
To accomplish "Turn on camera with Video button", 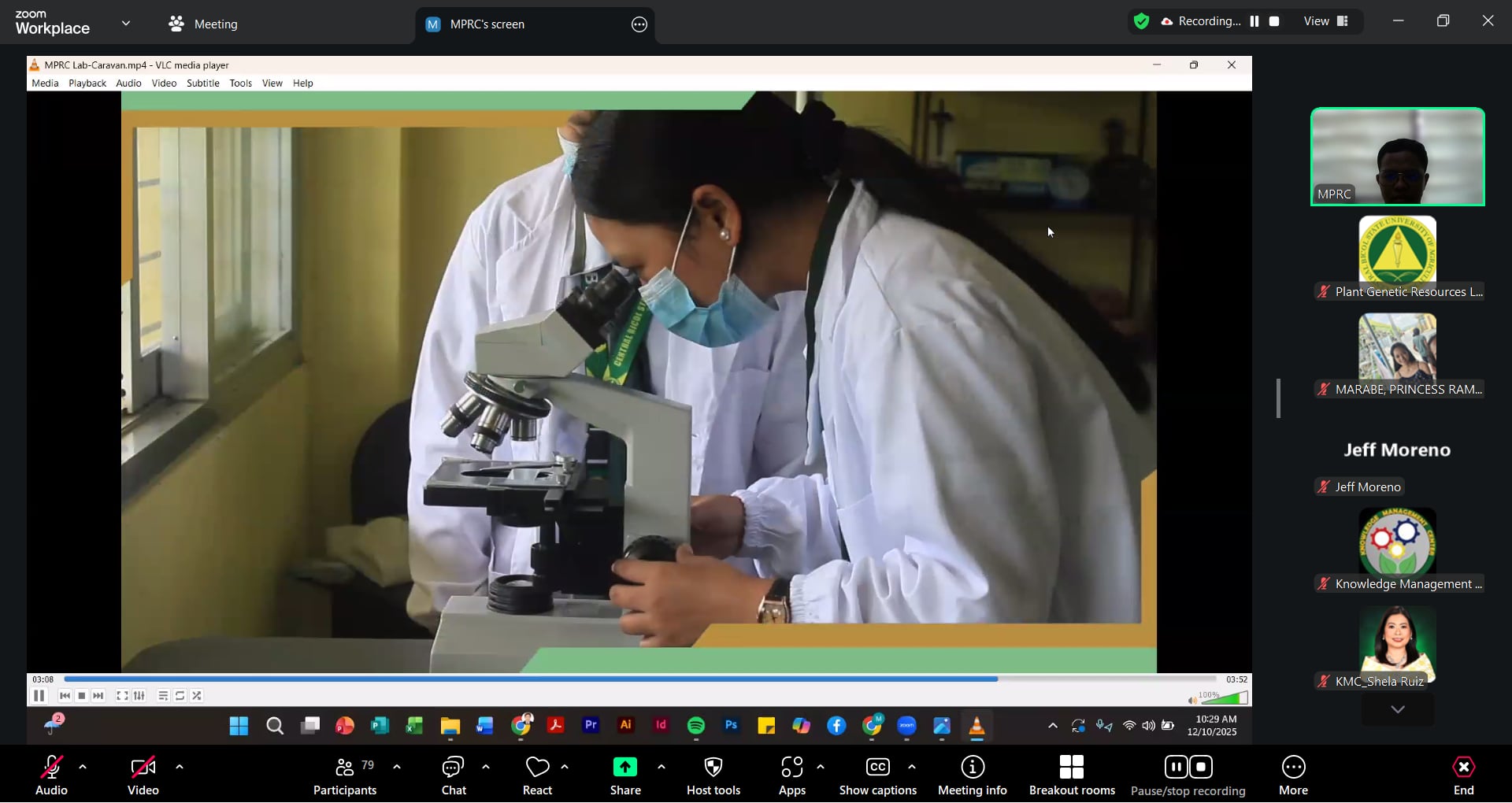I will (143, 776).
